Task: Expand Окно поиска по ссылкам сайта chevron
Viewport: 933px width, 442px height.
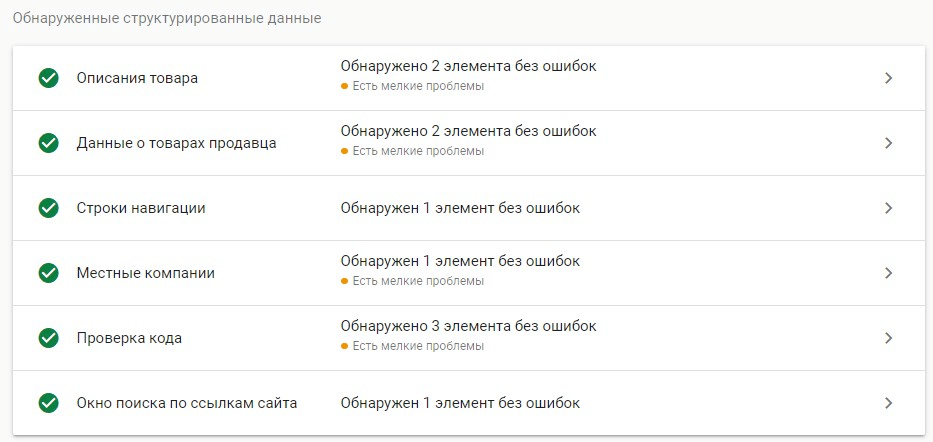Action: (x=888, y=403)
